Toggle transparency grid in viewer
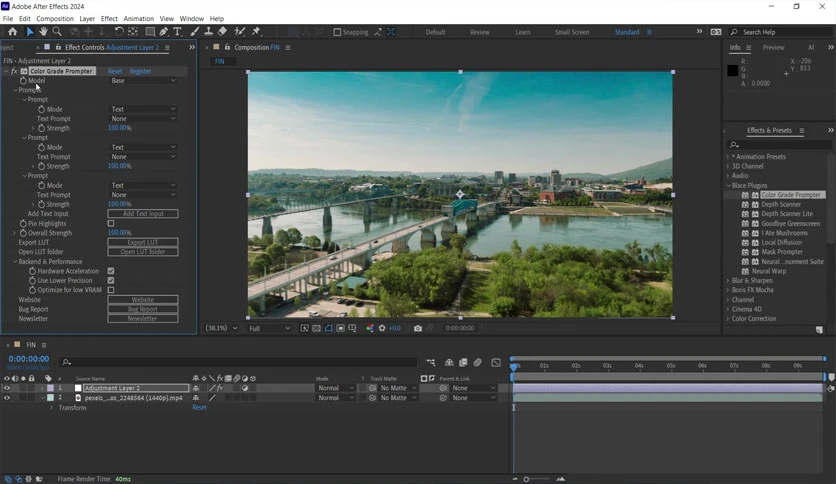Viewport: 836px width, 484px height. click(316, 328)
